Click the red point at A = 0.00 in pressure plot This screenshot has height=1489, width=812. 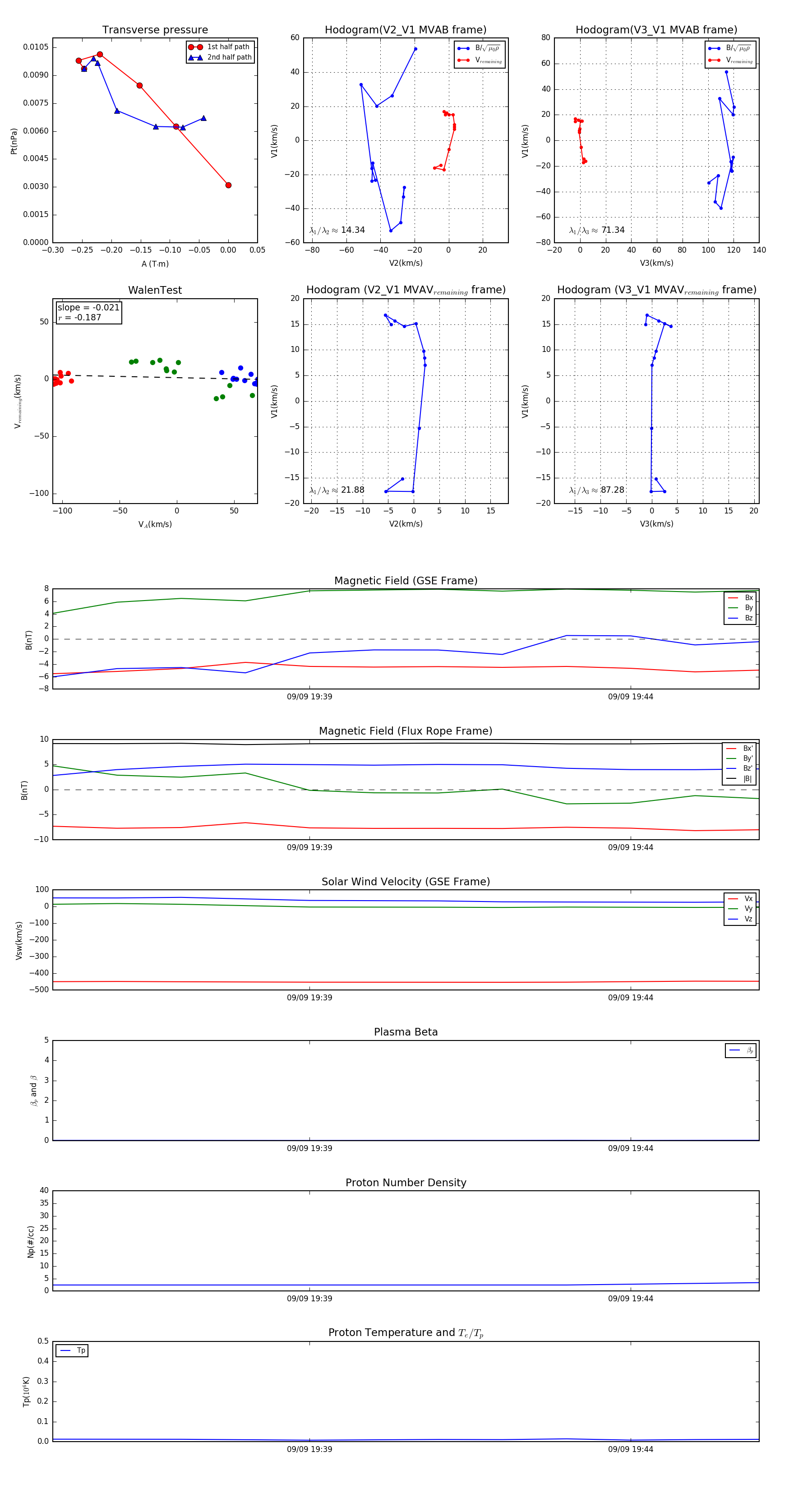[228, 185]
